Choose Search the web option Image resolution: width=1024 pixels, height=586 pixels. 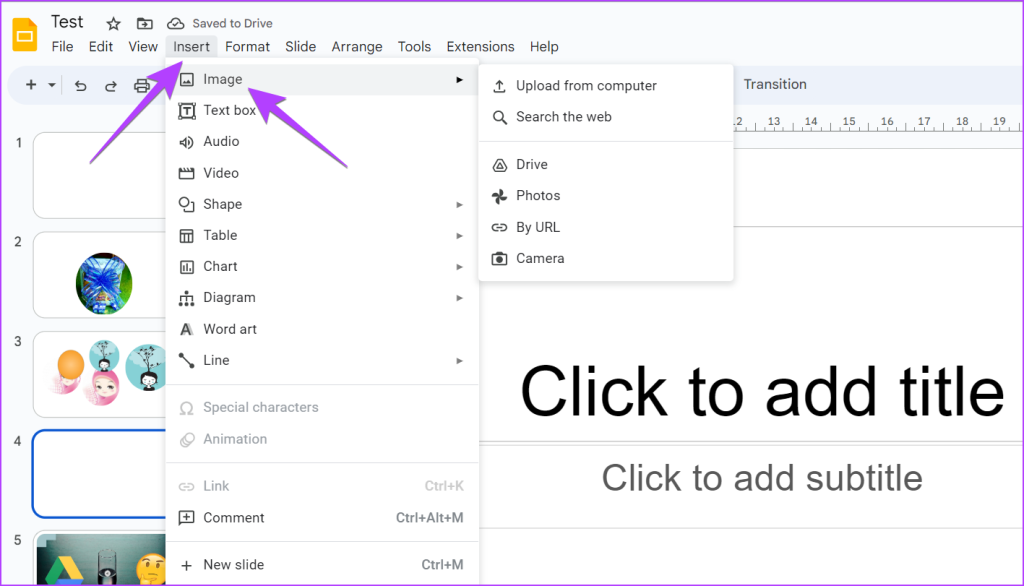(563, 117)
